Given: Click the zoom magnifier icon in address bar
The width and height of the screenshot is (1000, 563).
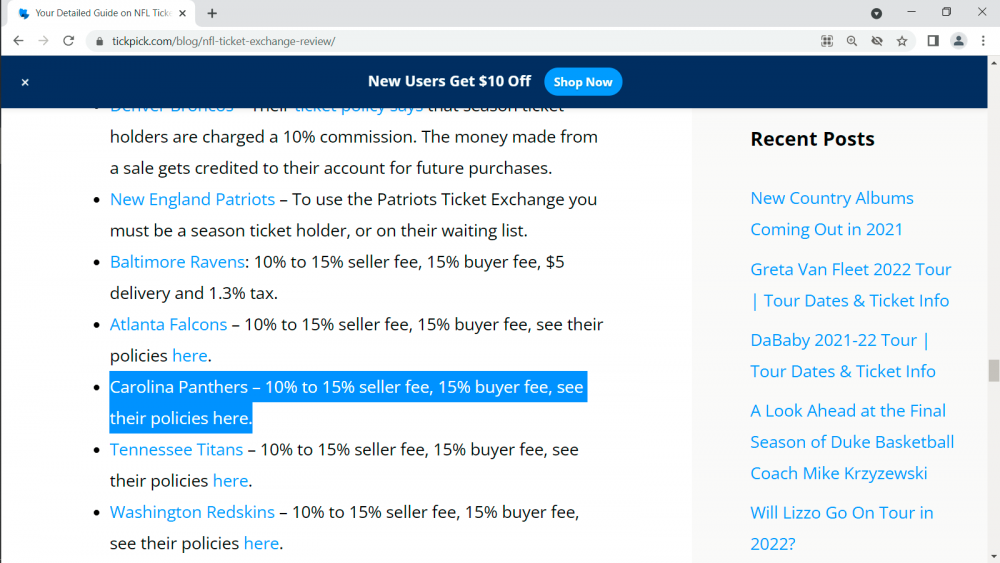Looking at the screenshot, I should tap(852, 41).
